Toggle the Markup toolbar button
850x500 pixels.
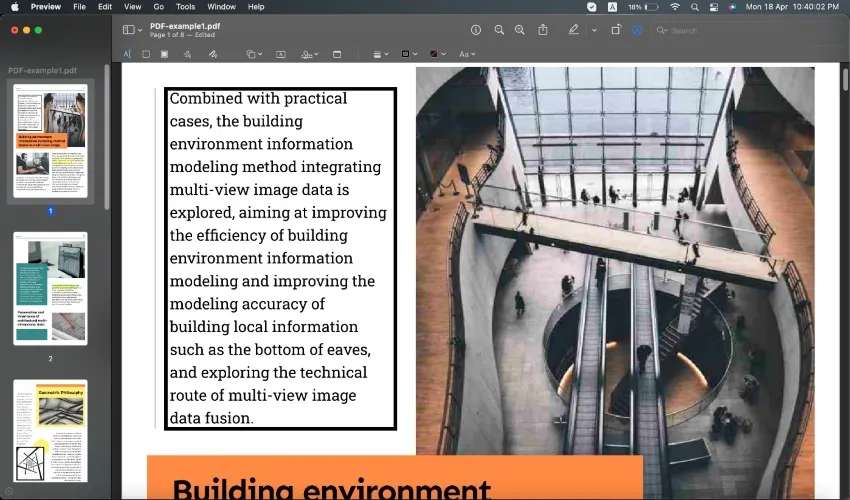coord(637,30)
